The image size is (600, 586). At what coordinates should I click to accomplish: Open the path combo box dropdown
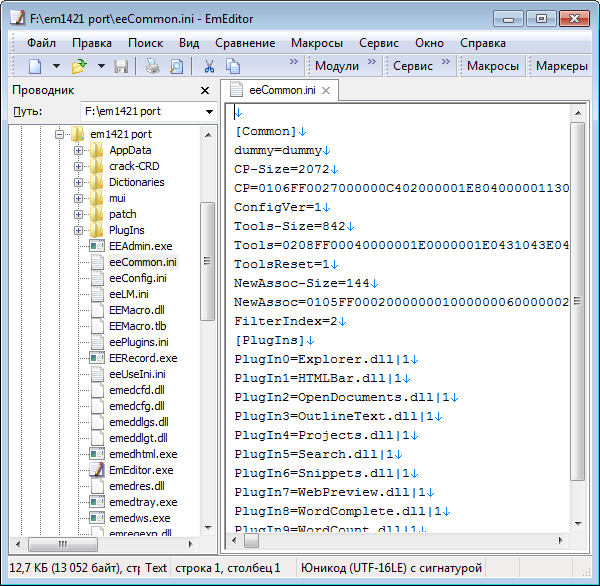[209, 111]
